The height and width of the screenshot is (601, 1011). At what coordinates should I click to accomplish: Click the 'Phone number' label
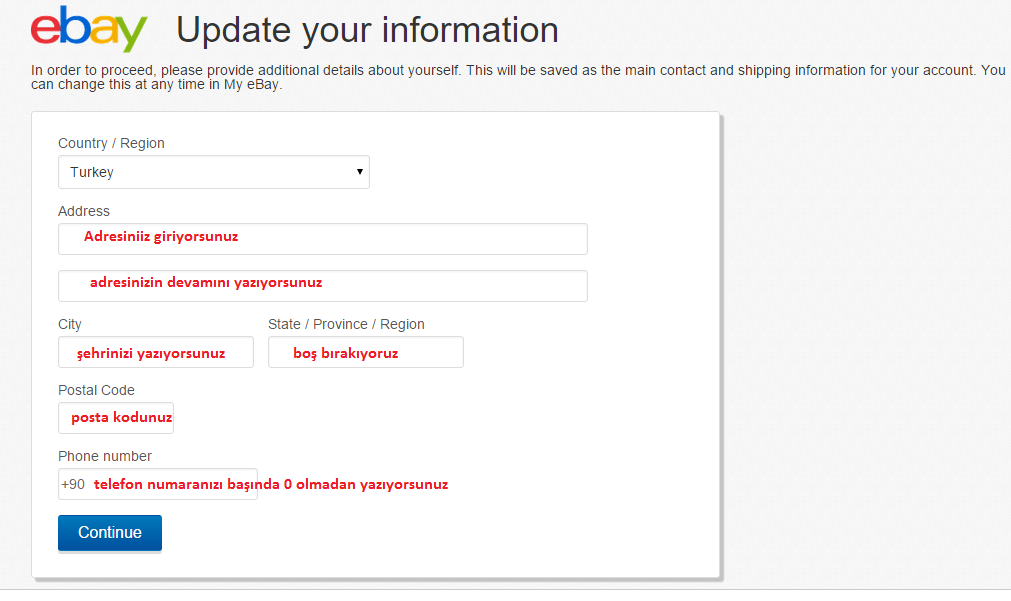click(x=104, y=456)
